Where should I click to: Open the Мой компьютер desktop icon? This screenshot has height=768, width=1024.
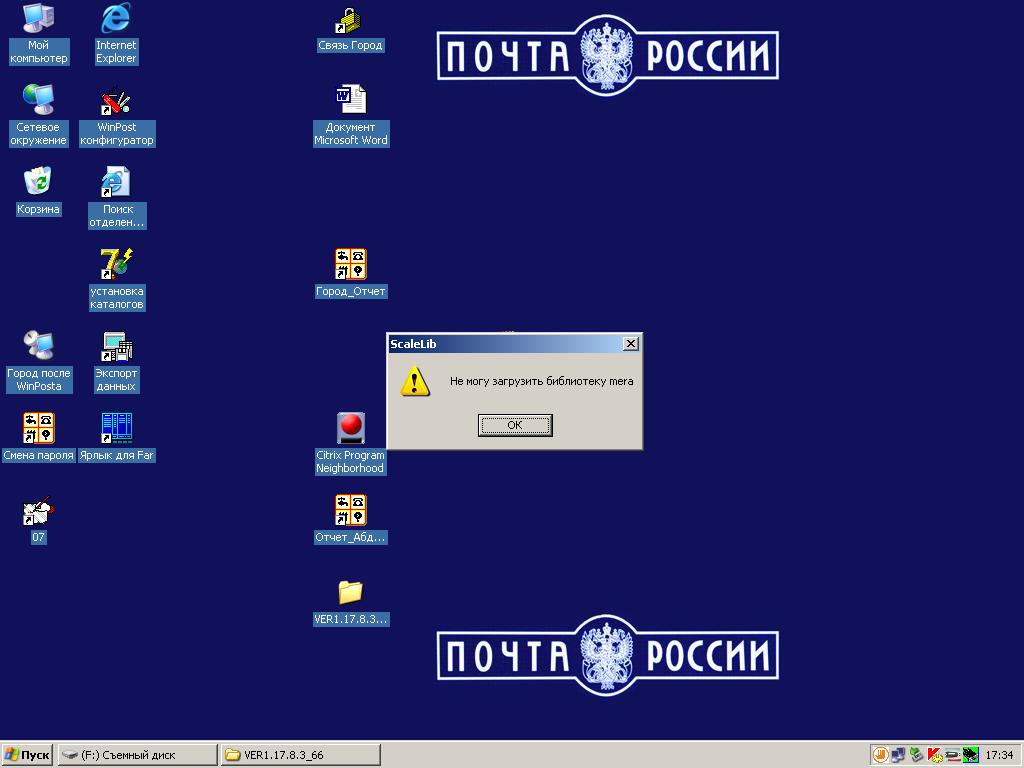39,34
